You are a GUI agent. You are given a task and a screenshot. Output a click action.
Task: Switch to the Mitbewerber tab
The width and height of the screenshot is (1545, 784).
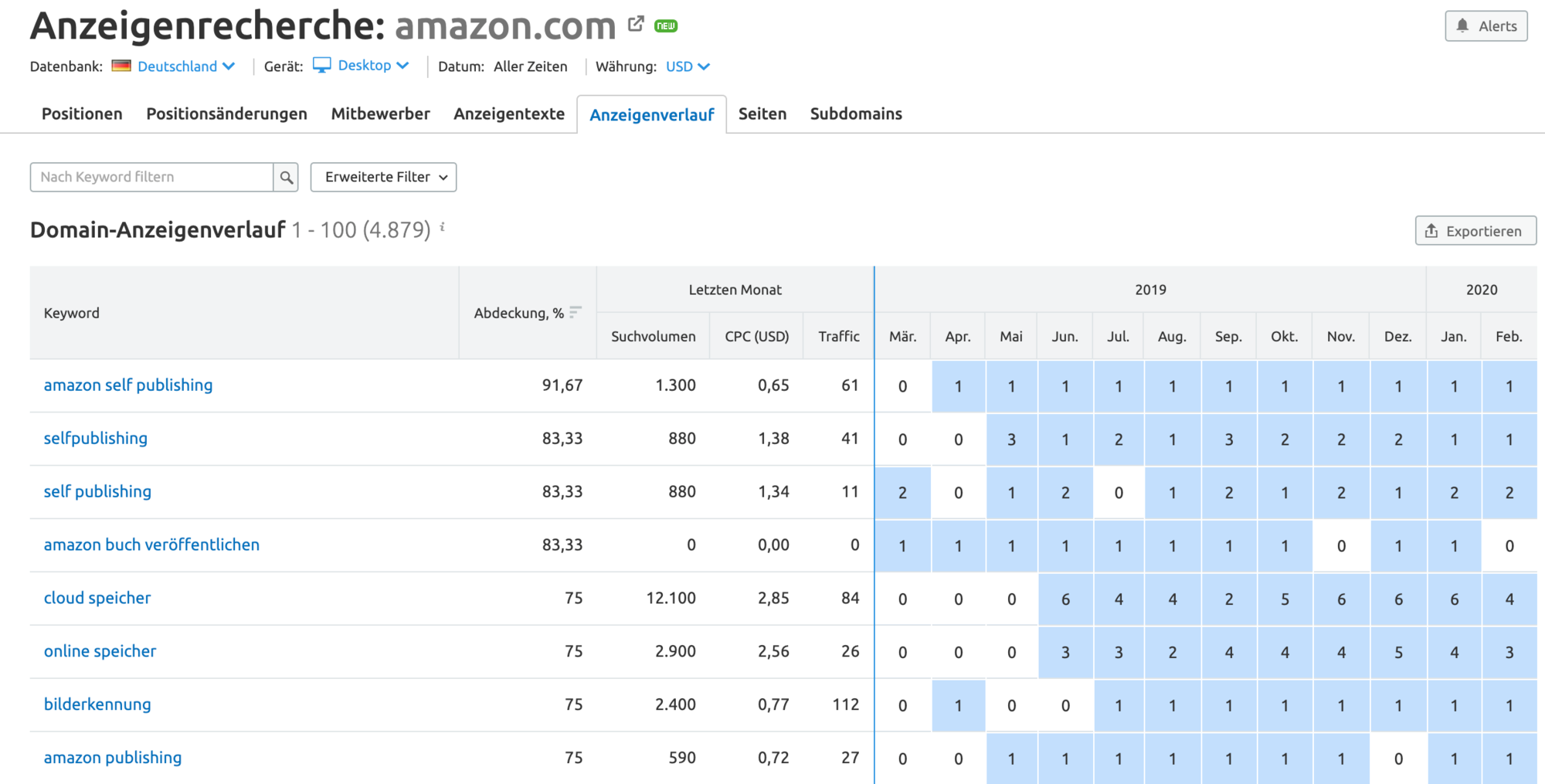click(x=380, y=114)
